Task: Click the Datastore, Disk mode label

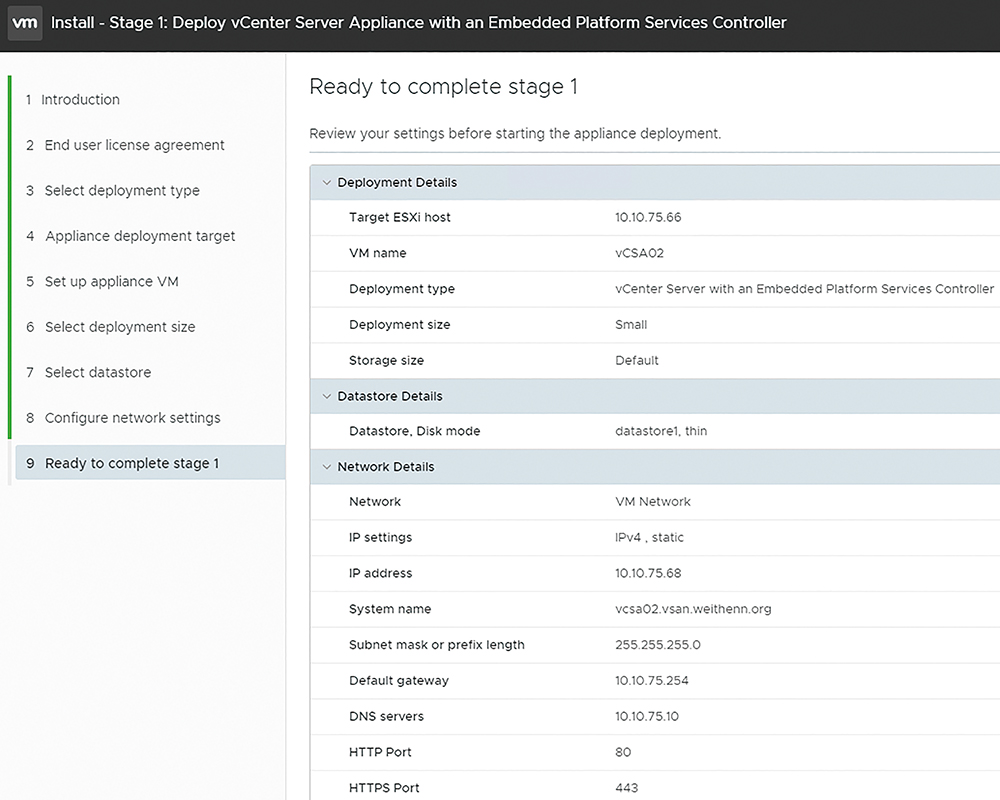Action: pyautogui.click(x=415, y=431)
